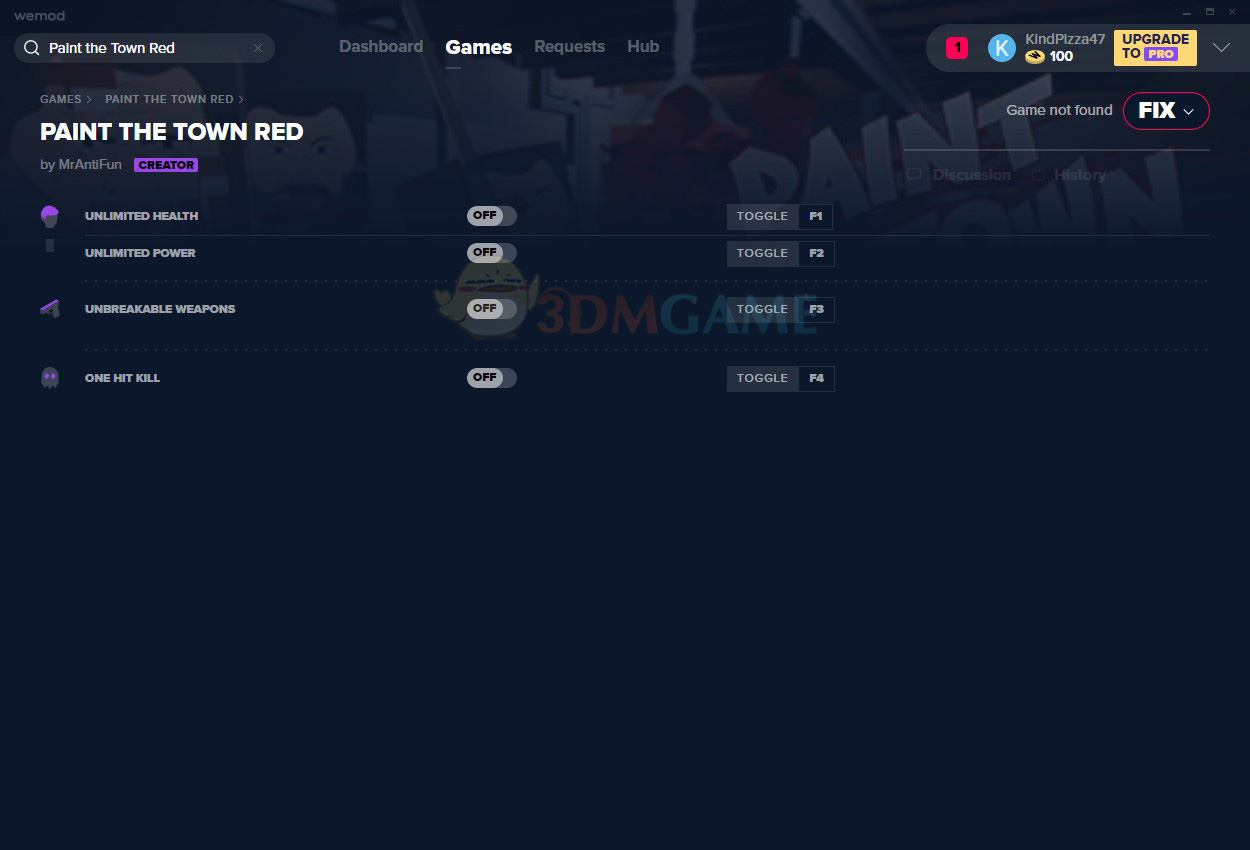Click the ghost icon beside One Hit Kill
This screenshot has width=1250, height=850.
point(50,378)
